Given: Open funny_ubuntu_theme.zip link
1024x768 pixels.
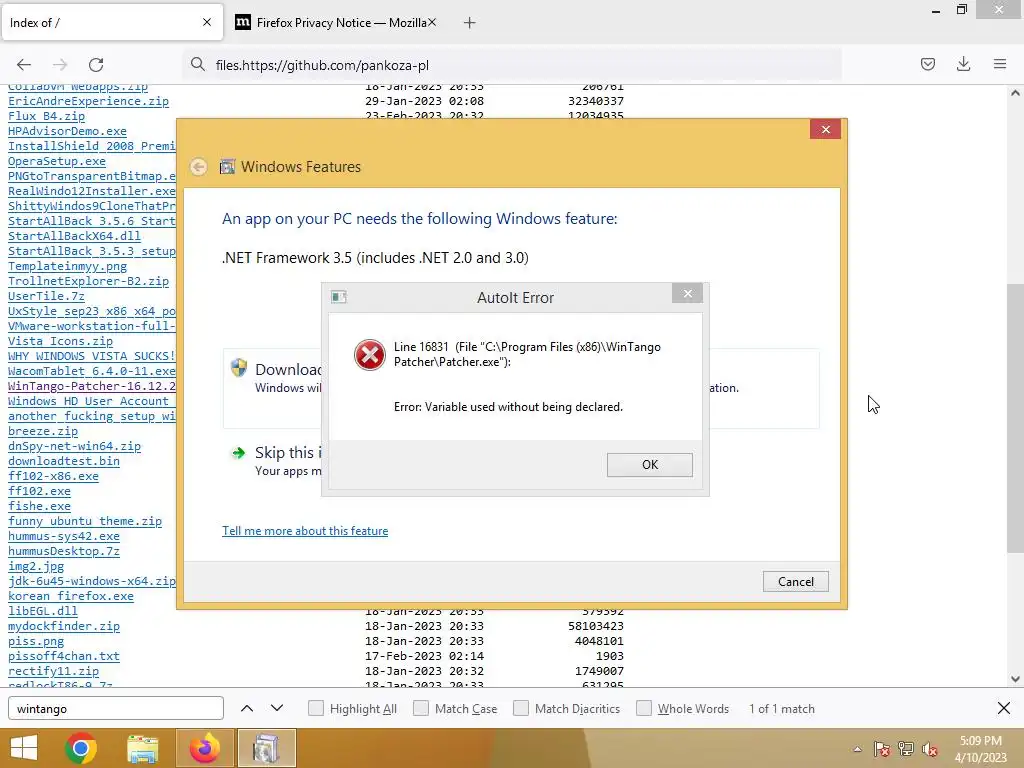Looking at the screenshot, I should (85, 521).
